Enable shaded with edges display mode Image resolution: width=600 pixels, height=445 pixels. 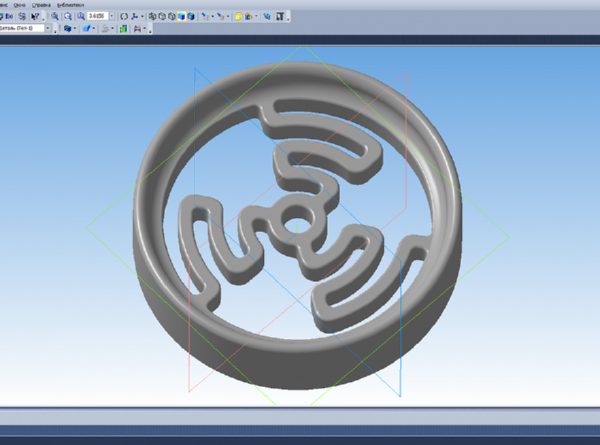[191, 16]
